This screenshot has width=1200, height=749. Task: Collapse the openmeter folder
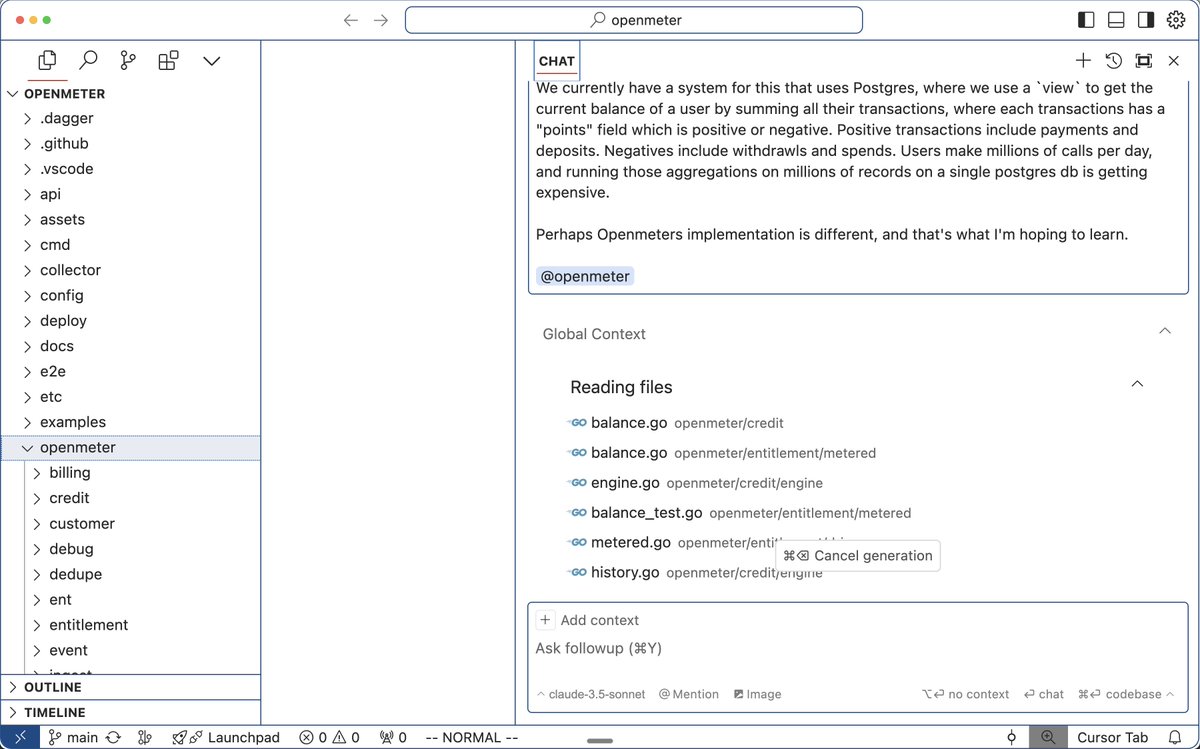pos(130,447)
